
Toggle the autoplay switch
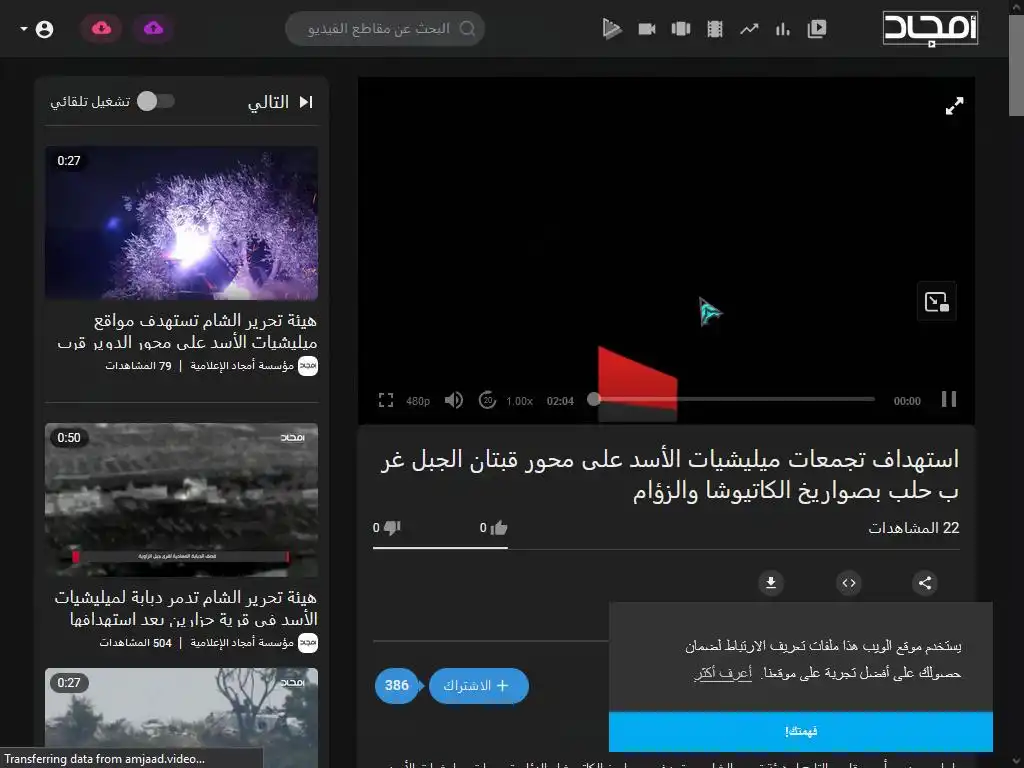pyautogui.click(x=156, y=101)
